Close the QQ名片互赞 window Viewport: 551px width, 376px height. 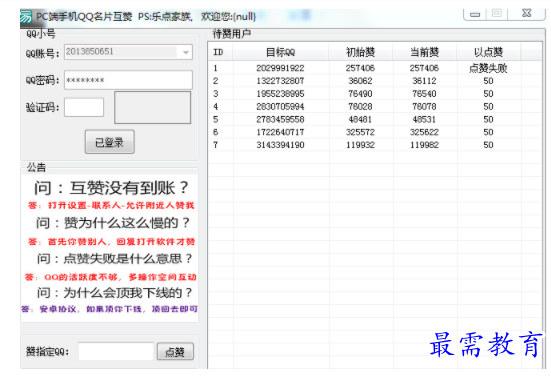click(526, 14)
